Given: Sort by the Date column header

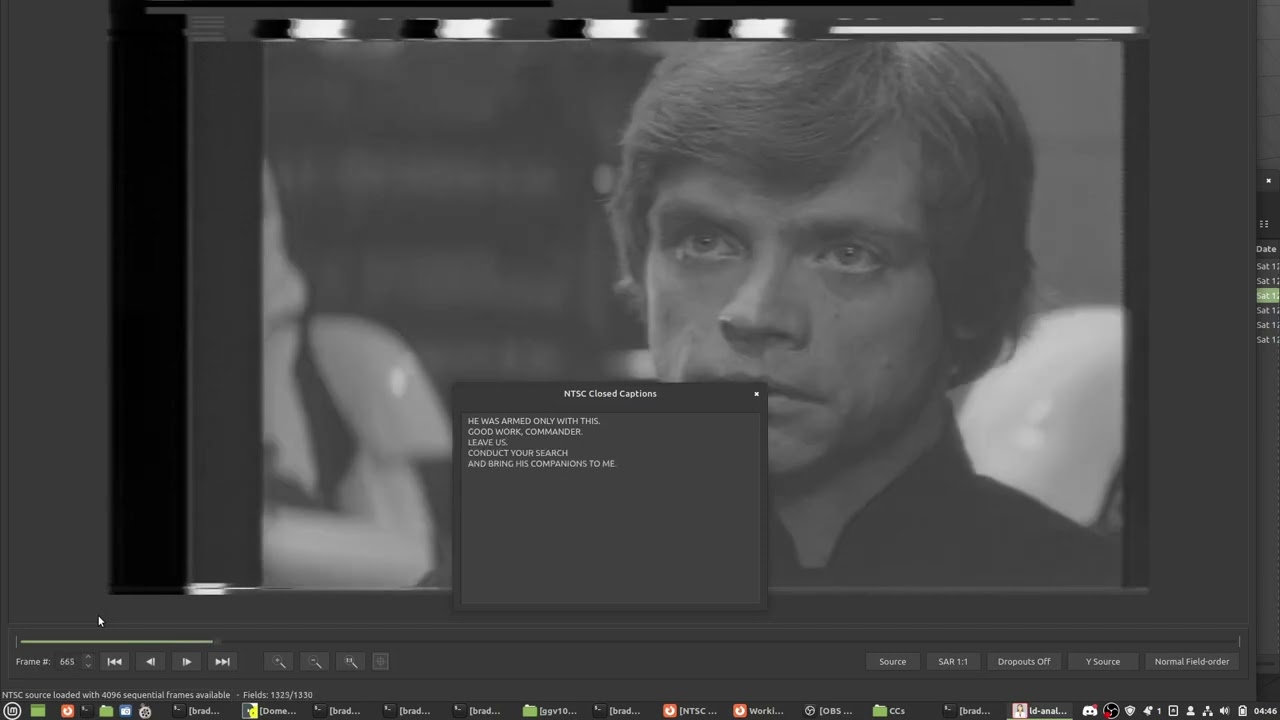Looking at the screenshot, I should click(1267, 249).
